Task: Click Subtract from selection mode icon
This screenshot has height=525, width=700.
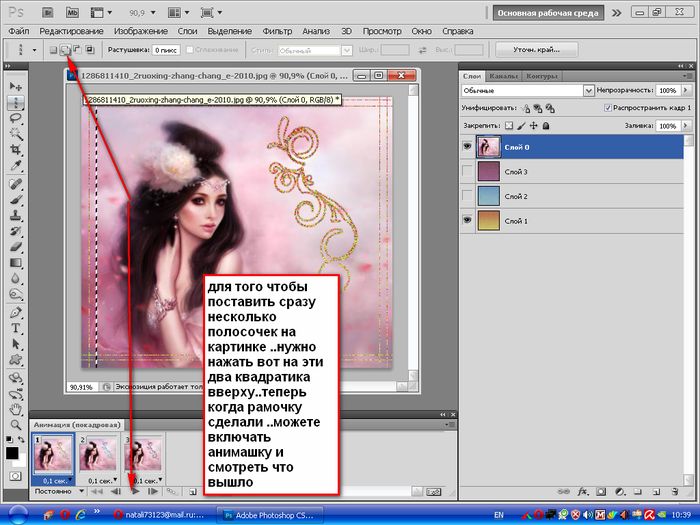Action: [77, 50]
